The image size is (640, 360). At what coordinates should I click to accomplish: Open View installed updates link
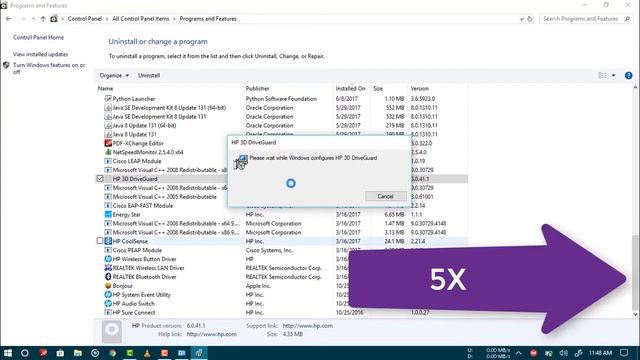click(x=40, y=54)
